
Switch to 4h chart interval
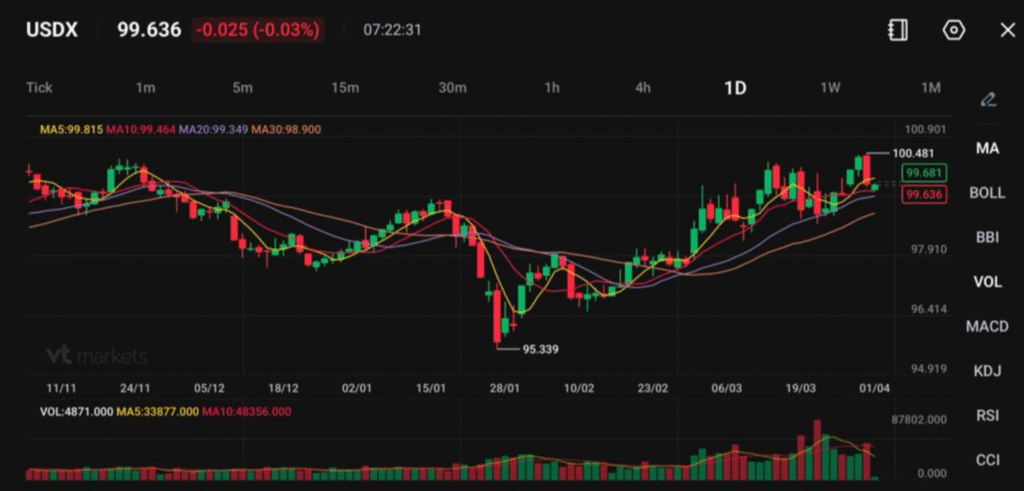click(643, 88)
